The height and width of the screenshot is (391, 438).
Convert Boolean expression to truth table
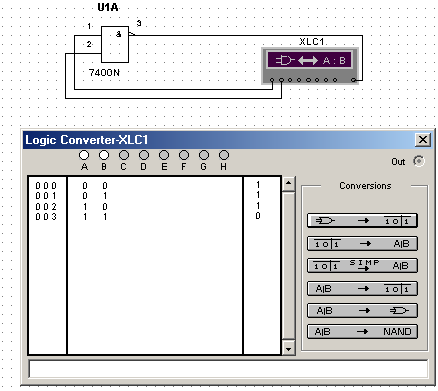(x=362, y=289)
